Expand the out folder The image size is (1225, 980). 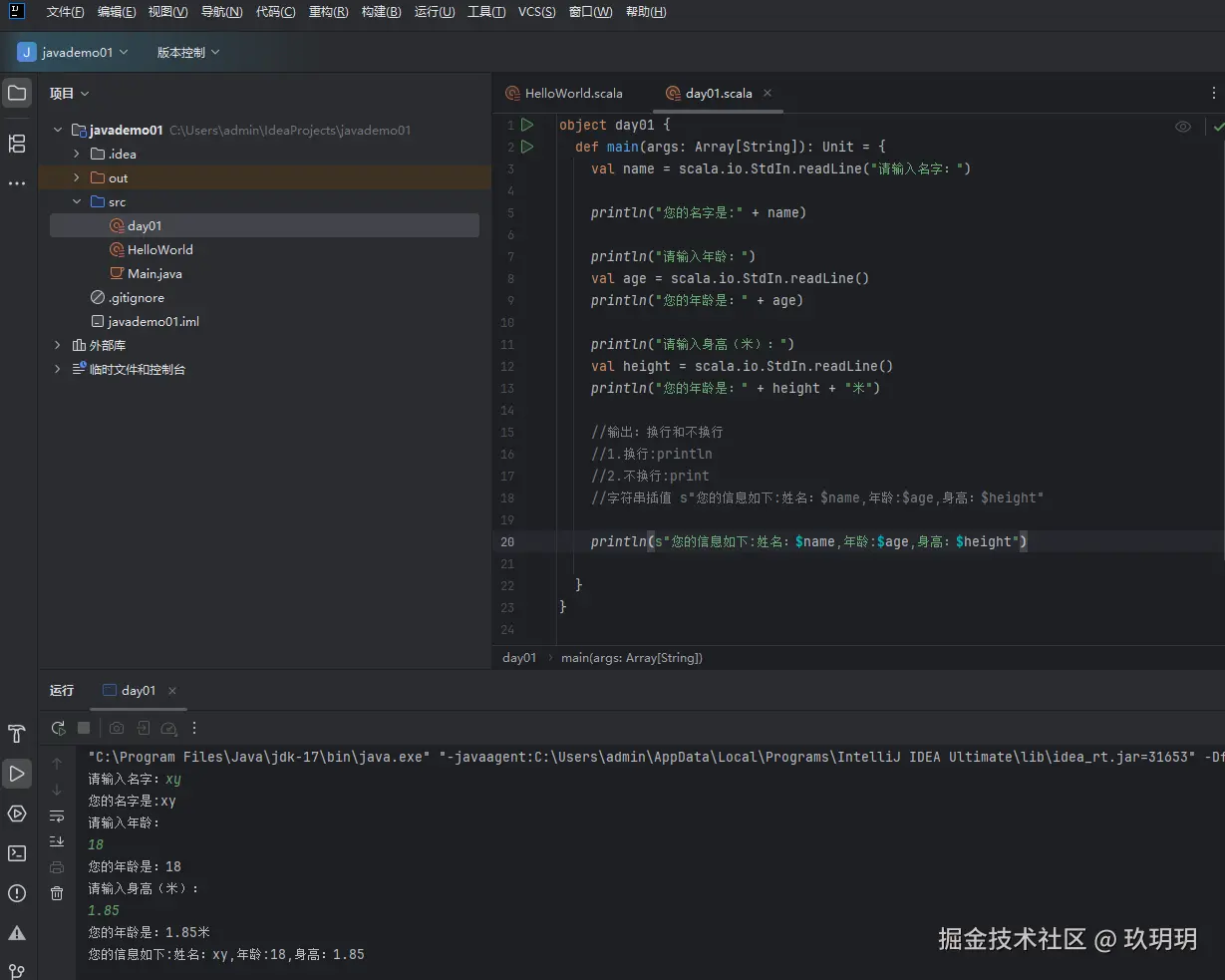click(77, 177)
